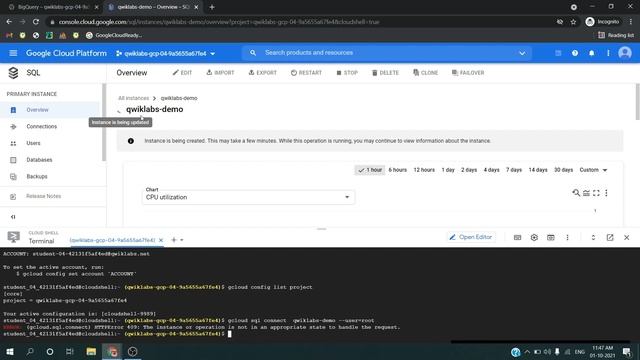Open Cloud Shell more options menu
This screenshot has height=360, width=640.
(567, 238)
